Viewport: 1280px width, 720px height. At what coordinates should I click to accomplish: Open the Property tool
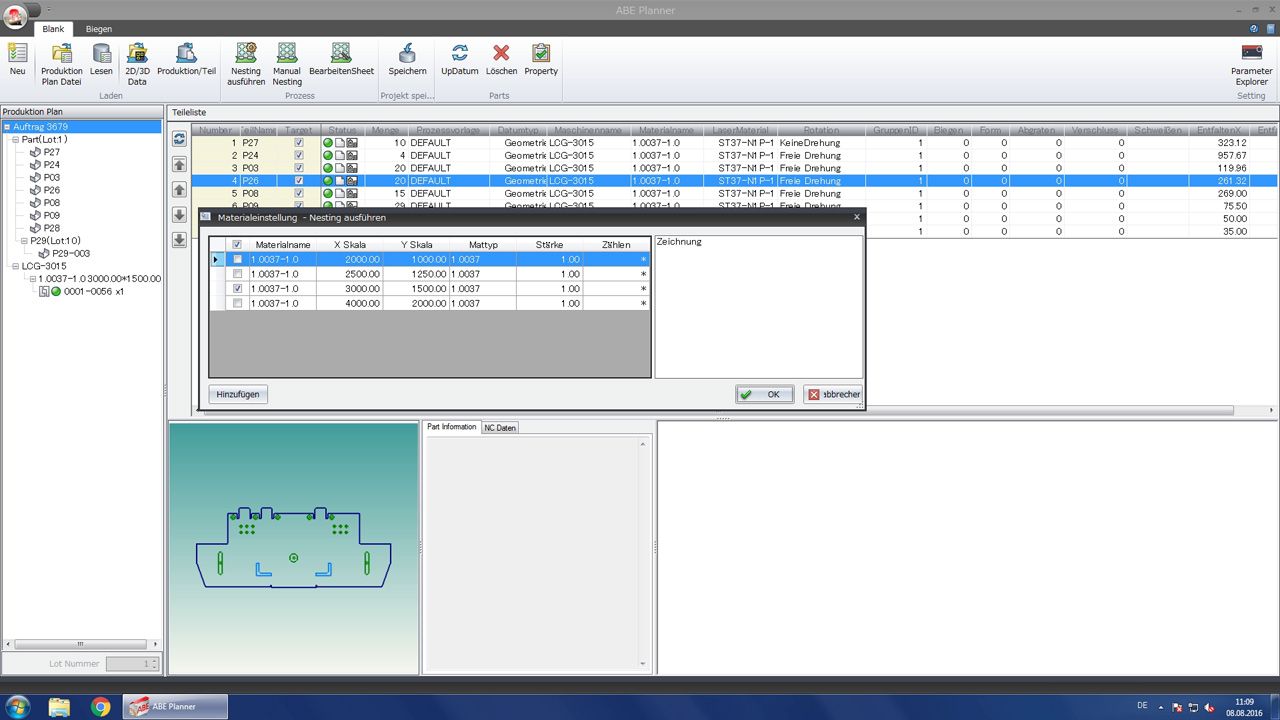coord(541,59)
